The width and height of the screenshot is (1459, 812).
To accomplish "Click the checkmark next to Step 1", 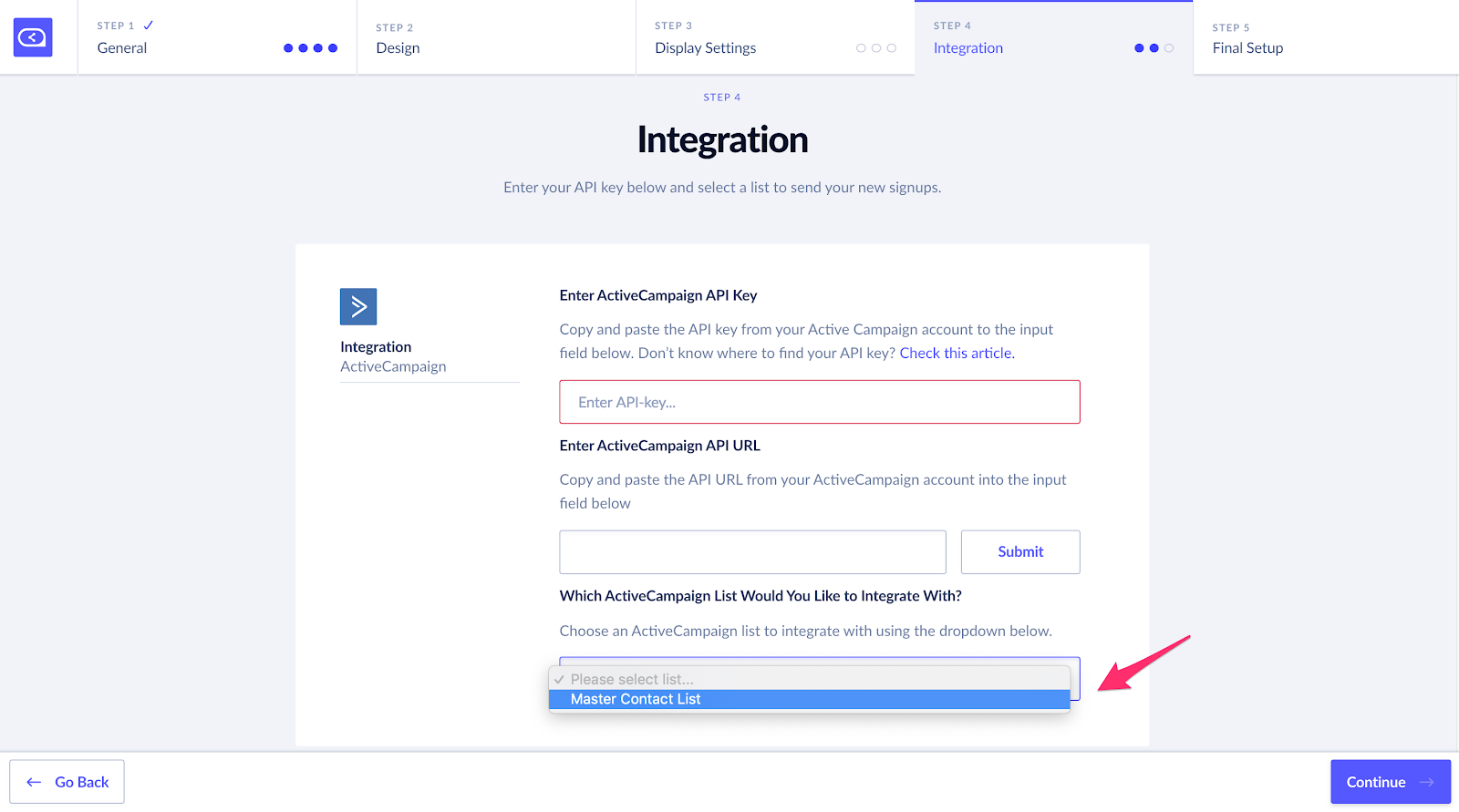I will click(x=149, y=26).
